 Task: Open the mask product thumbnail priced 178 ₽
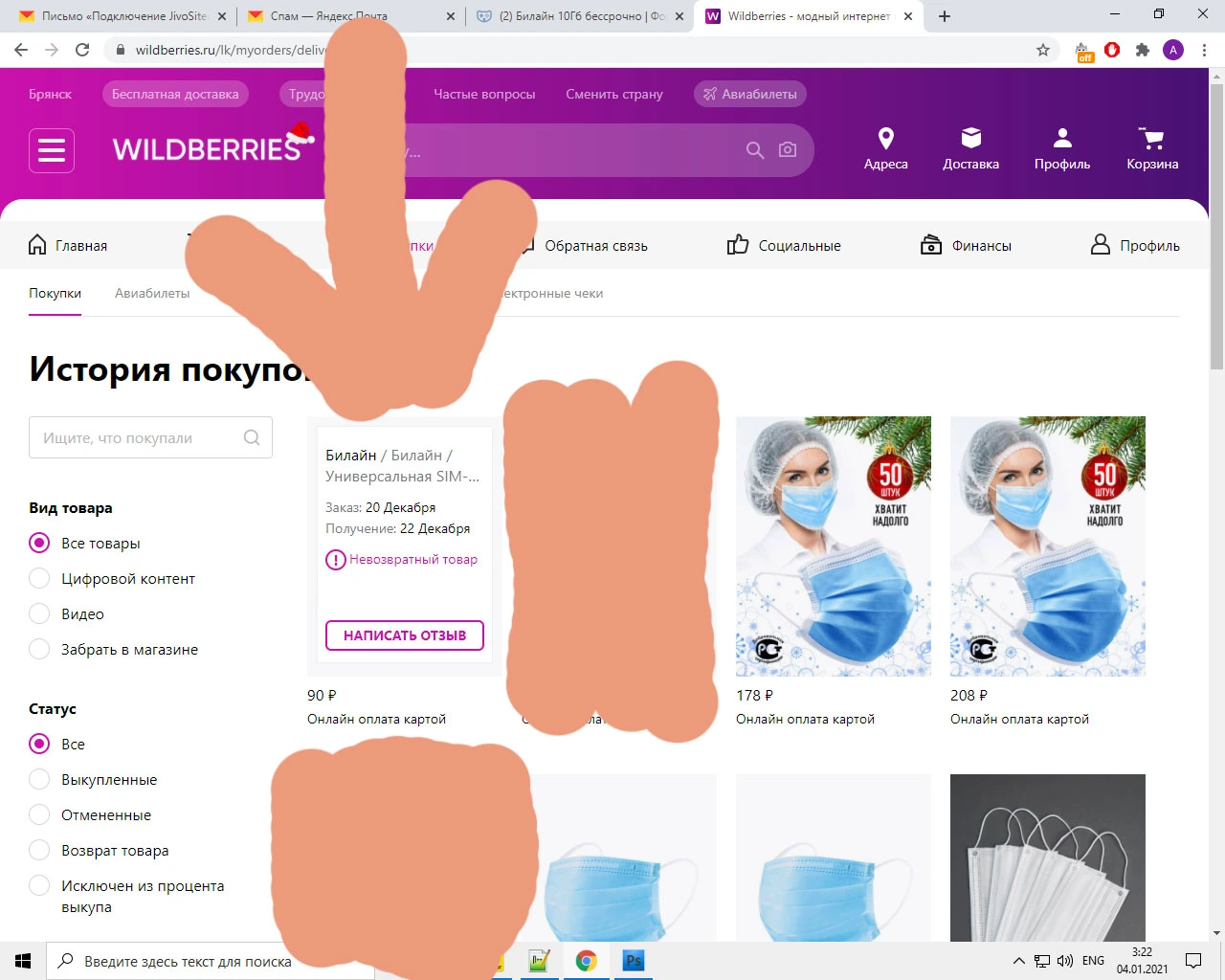pyautogui.click(x=834, y=546)
